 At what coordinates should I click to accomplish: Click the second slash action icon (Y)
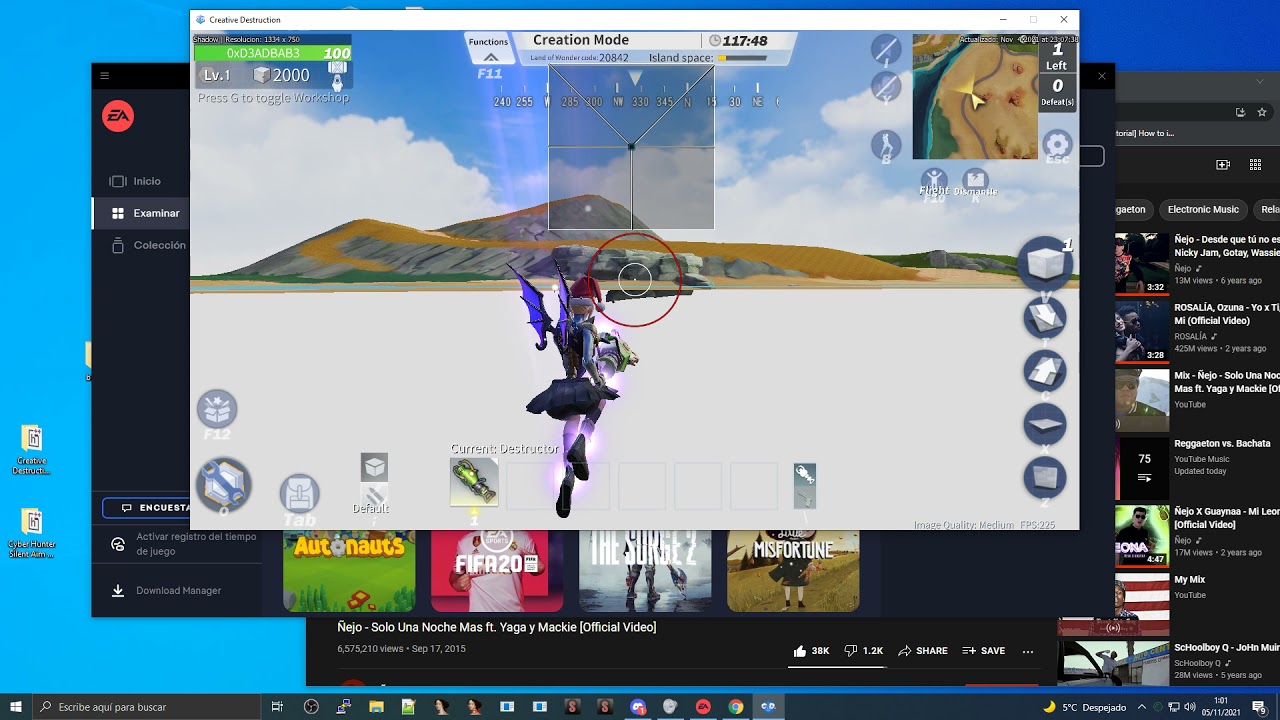(x=886, y=86)
